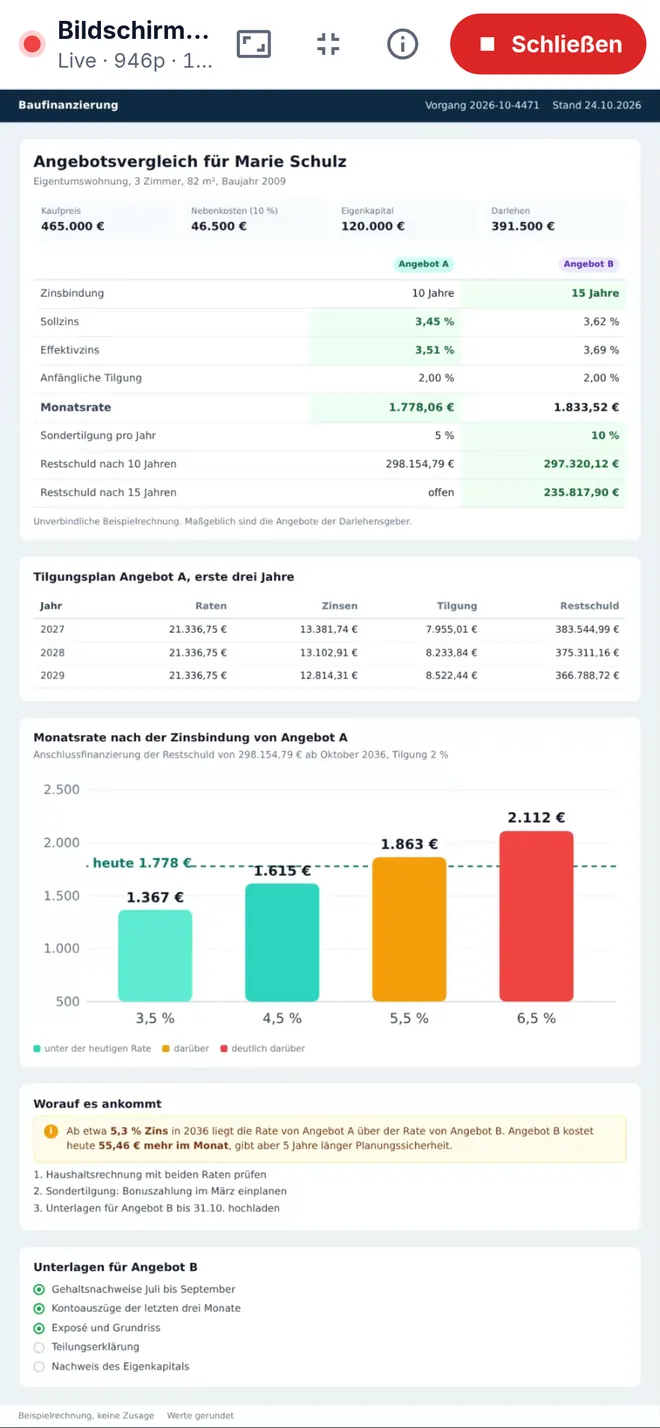Screen dimensions: 660x1428
Task: Click the Nebenkosten value 46.500 €
Action: [x=219, y=226]
